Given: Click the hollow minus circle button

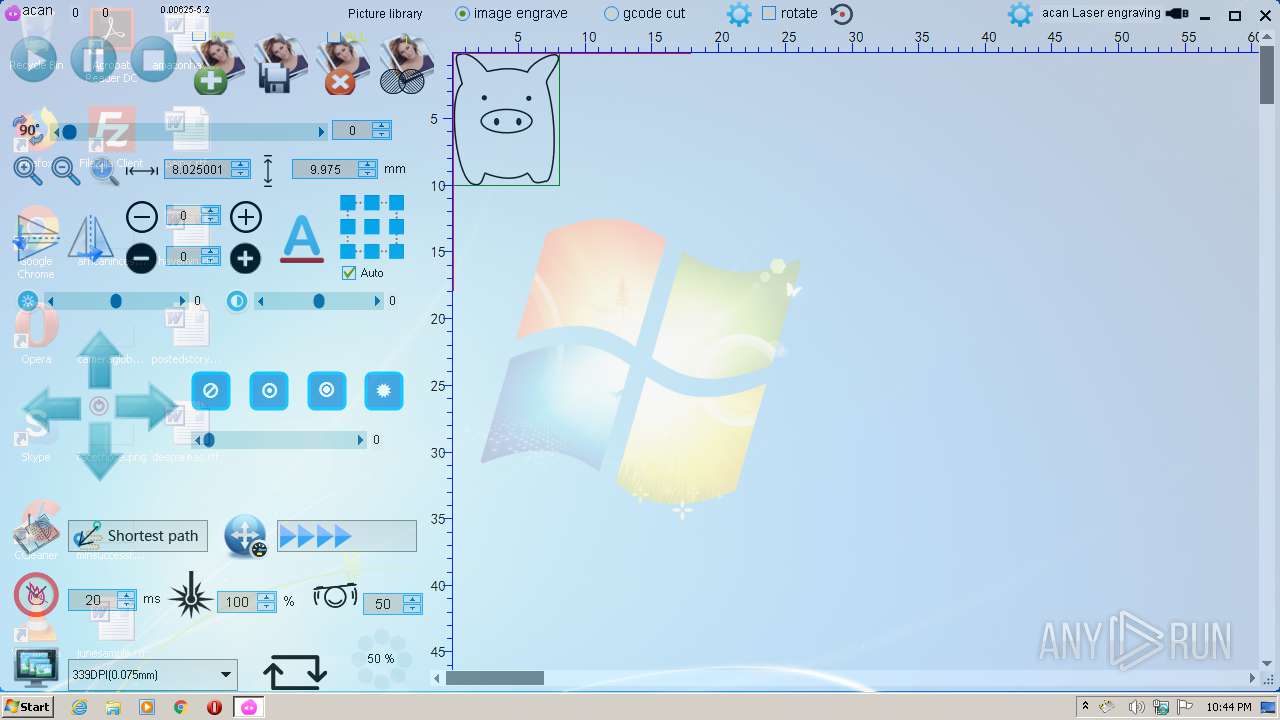Looking at the screenshot, I should [x=142, y=217].
